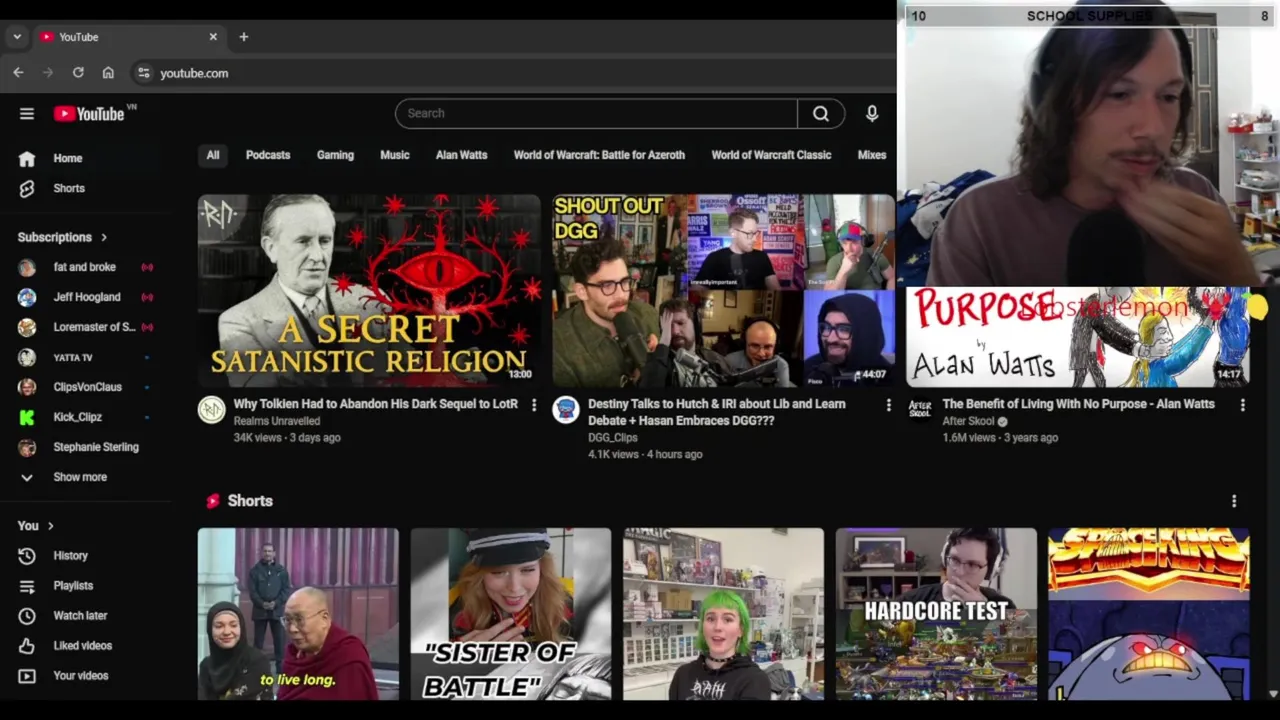Screen dimensions: 1280x720
Task: Click the browser home icon
Action: click(108, 73)
